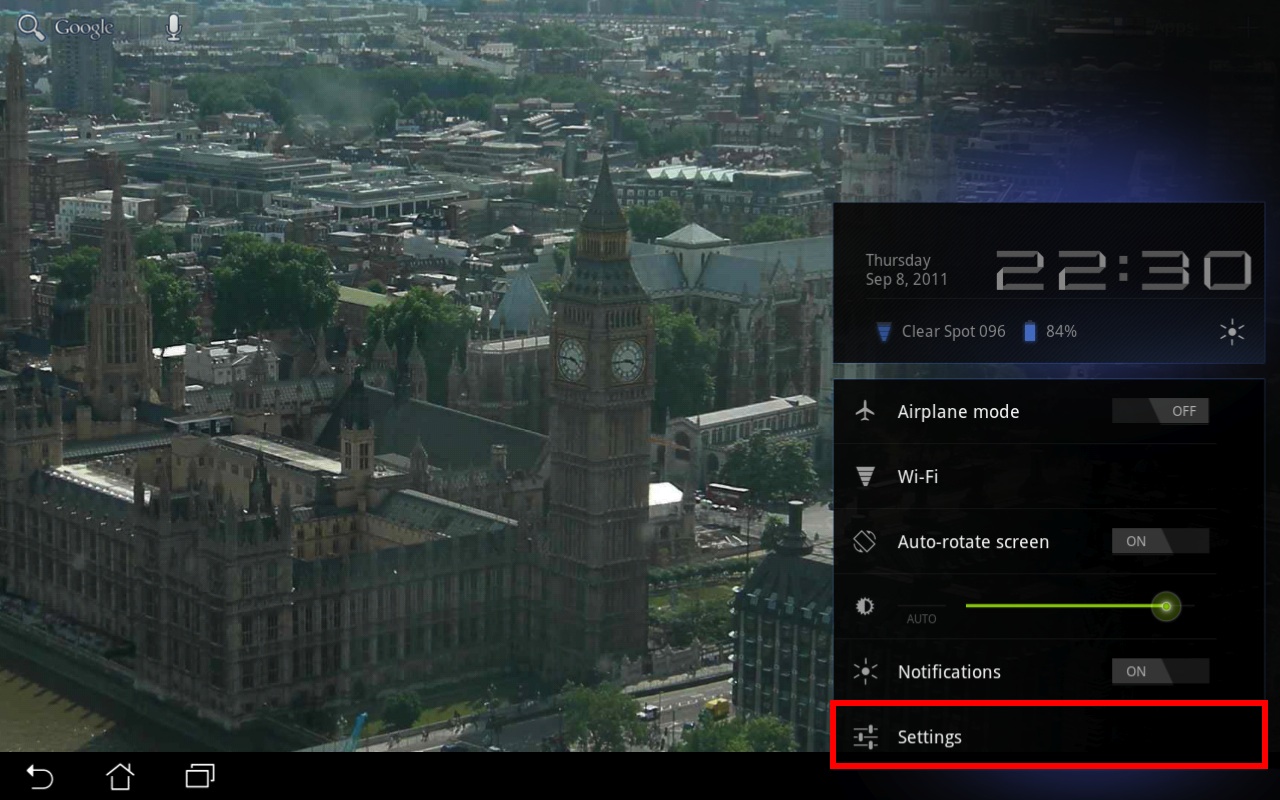Tap the Clear Spot 096 Wi-Fi signal icon
Viewport: 1280px width, 800px height.
[x=883, y=332]
